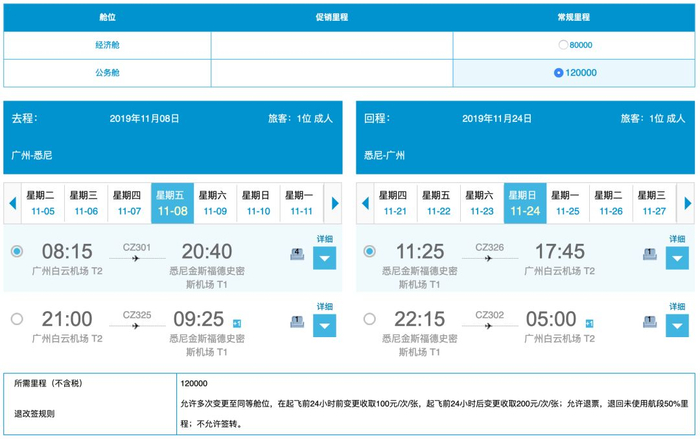Click seat availability icon for flight CZ301
This screenshot has height=439, width=700.
tap(297, 254)
